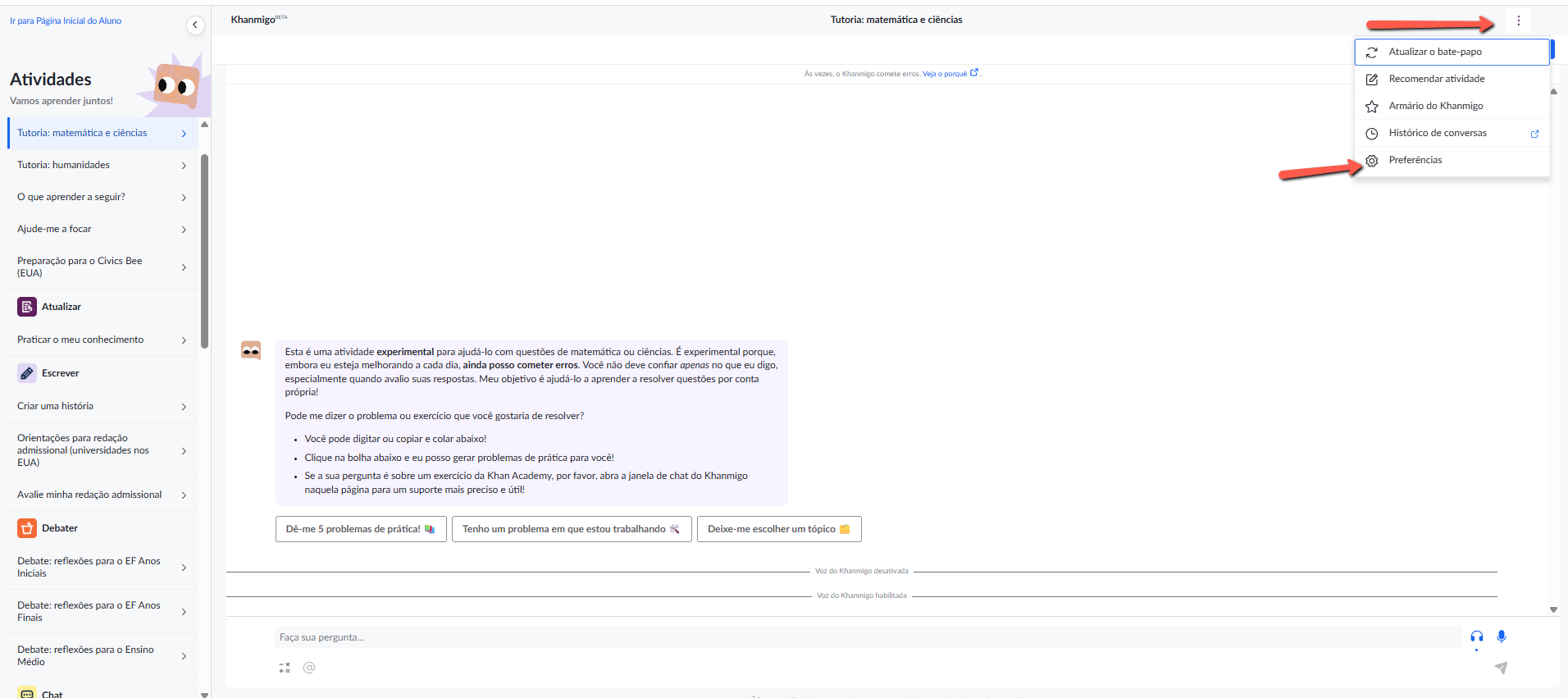Expand Ajude-me a focar chevron
Screen dimensions: 1568x698
pyautogui.click(x=184, y=230)
